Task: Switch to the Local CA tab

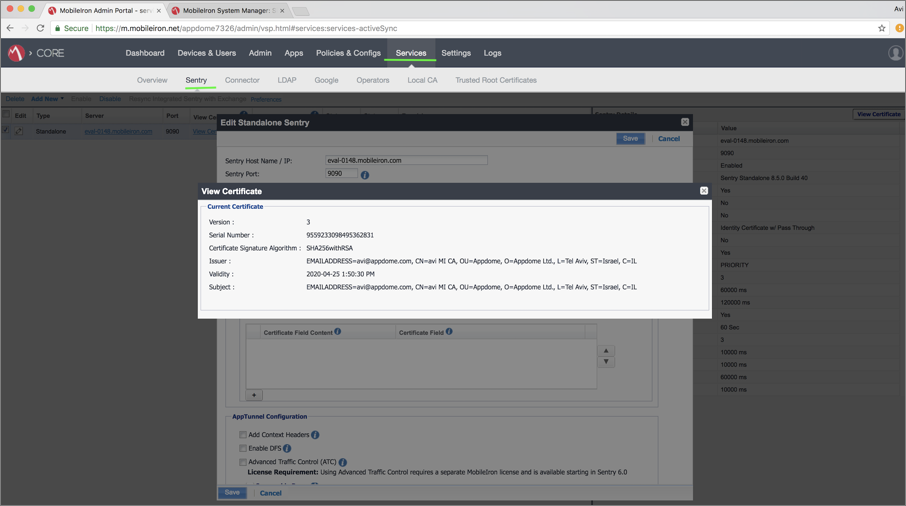Action: click(x=422, y=80)
